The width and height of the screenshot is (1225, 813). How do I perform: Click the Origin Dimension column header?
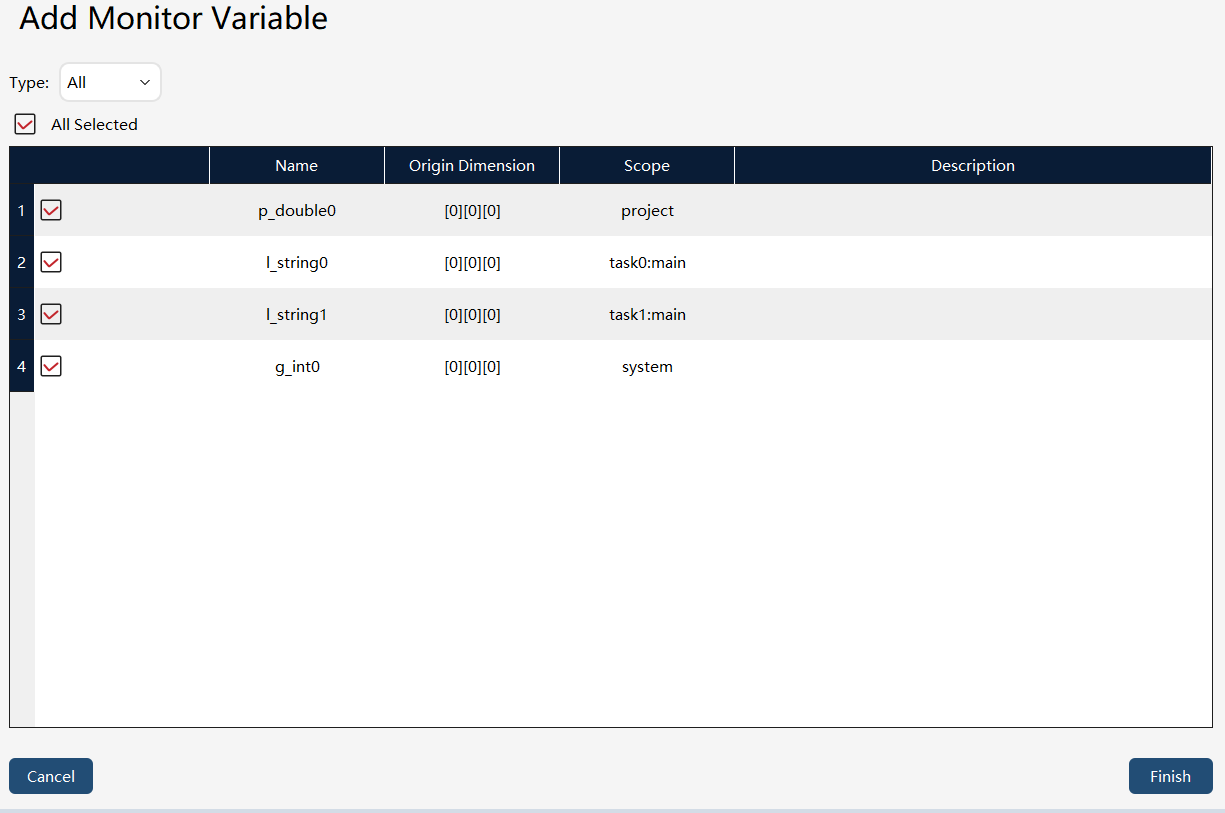coord(472,166)
